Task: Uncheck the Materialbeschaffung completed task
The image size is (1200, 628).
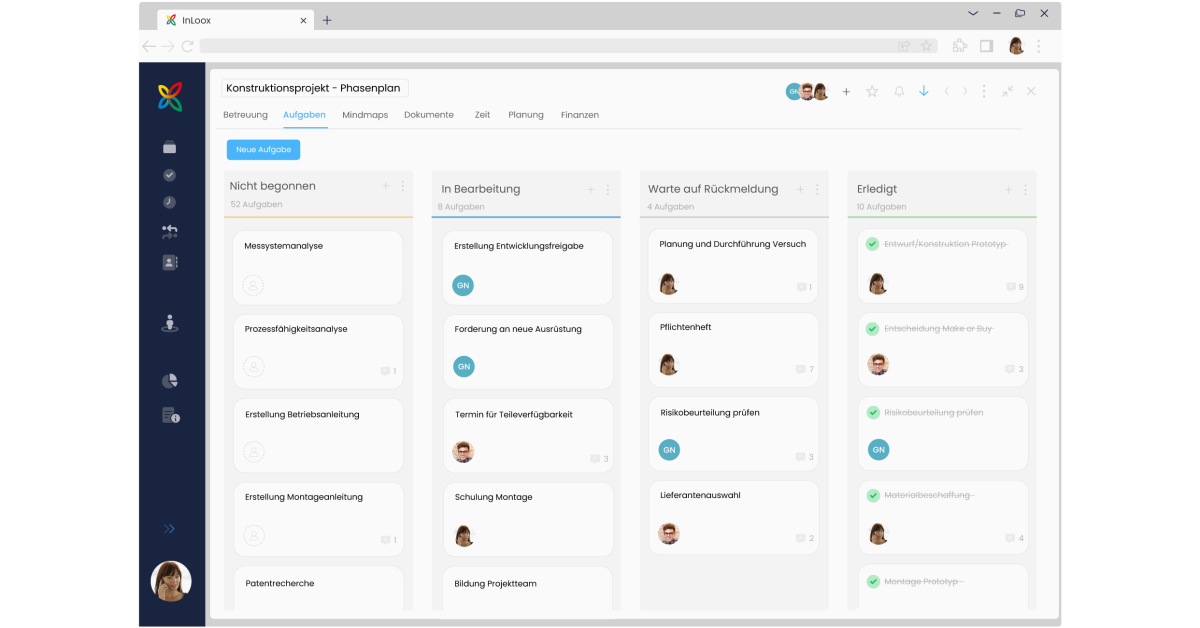Action: point(872,495)
